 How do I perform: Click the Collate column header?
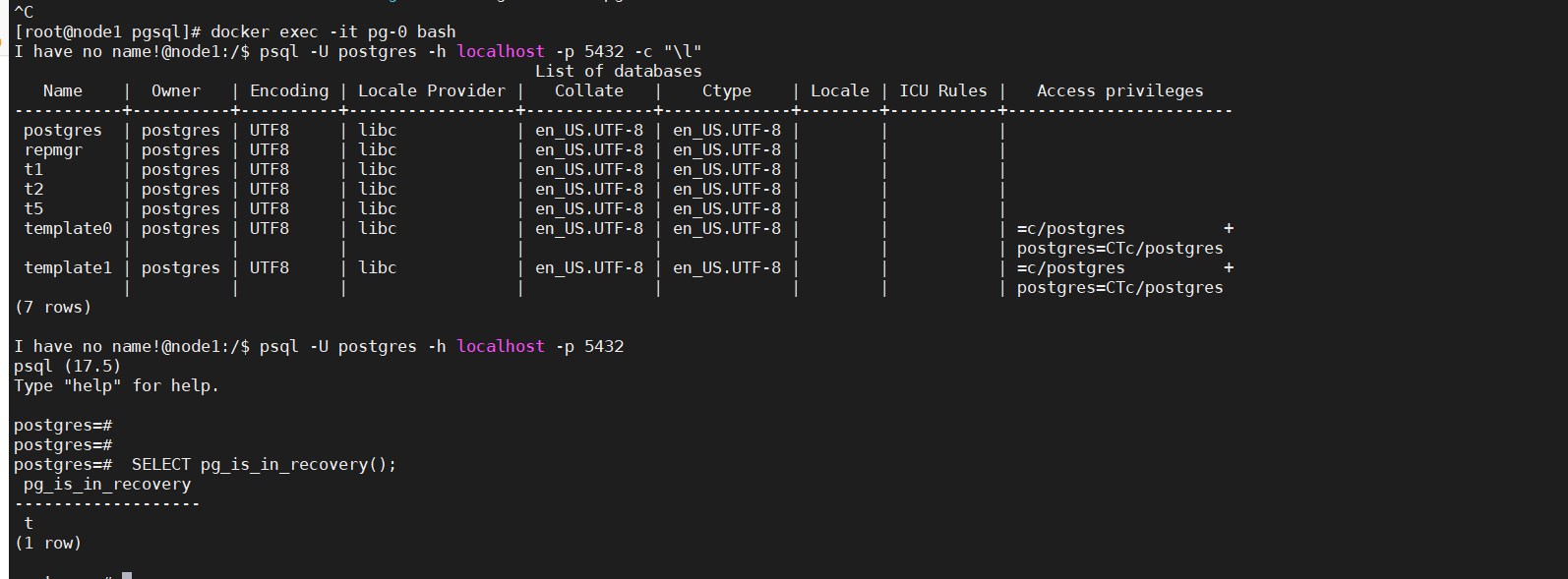(588, 90)
